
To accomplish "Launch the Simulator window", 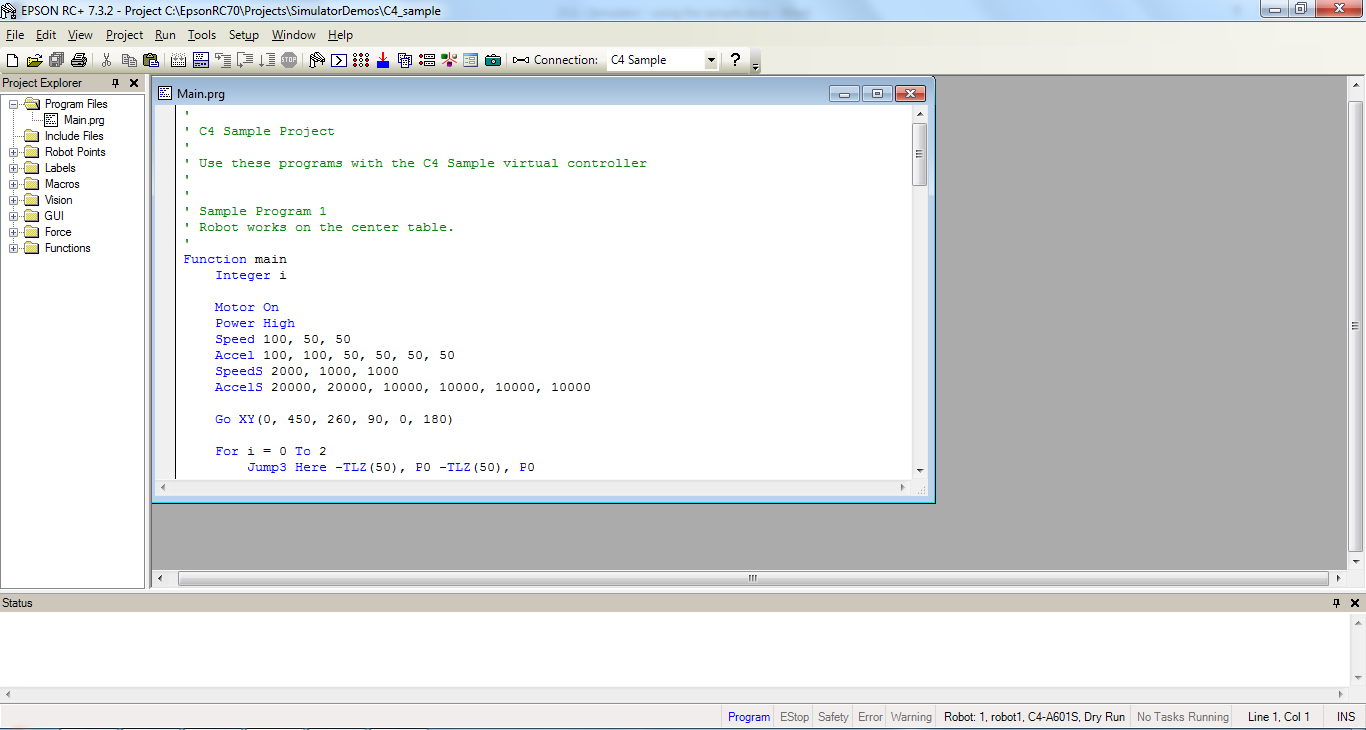I will 447,60.
